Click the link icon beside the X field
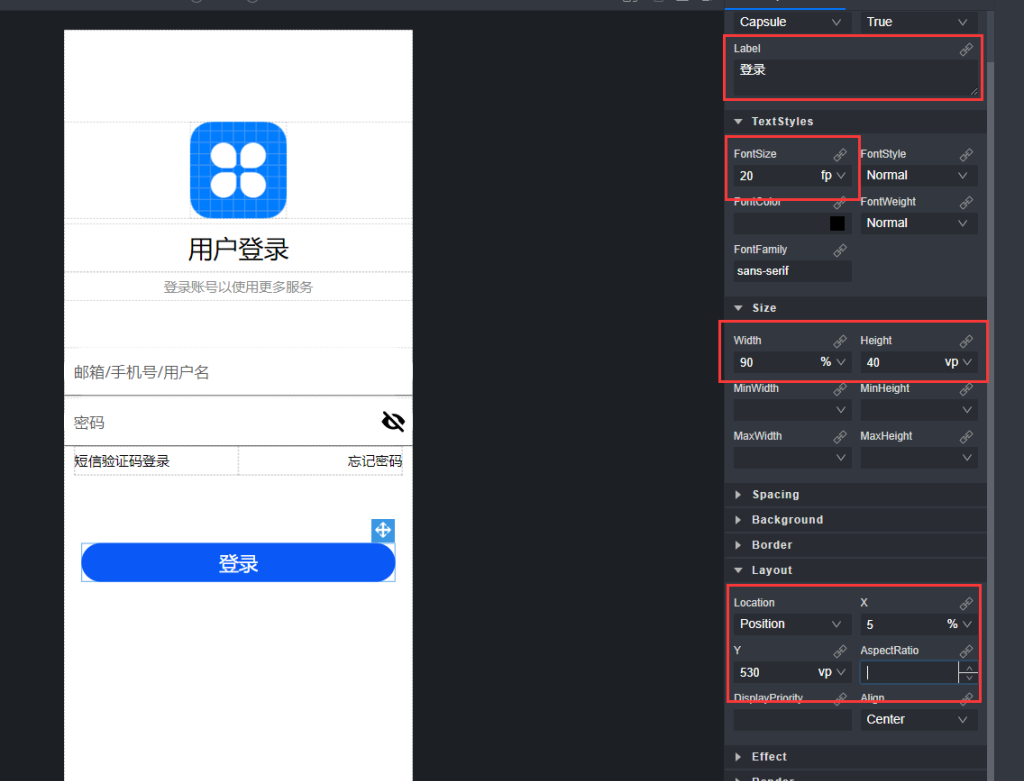The width and height of the screenshot is (1024, 781). tap(966, 603)
